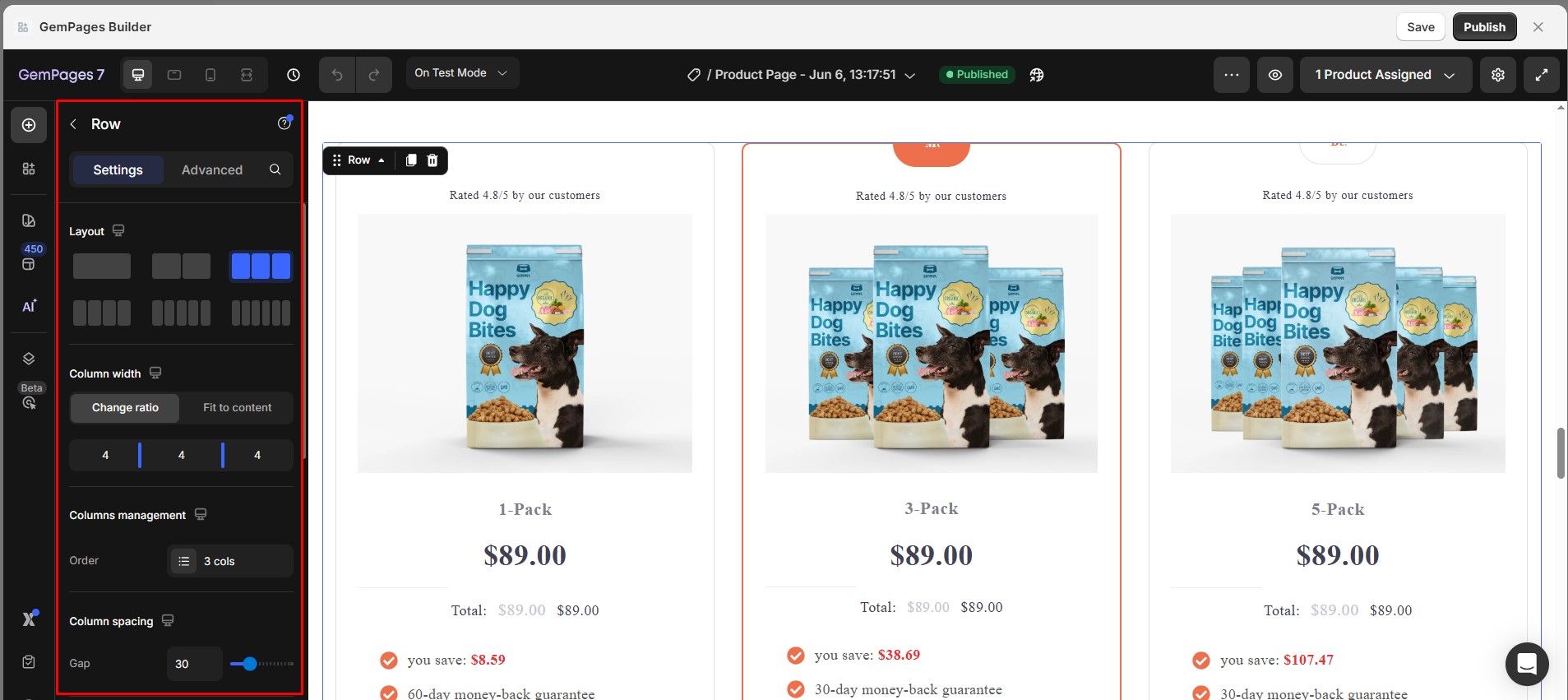The width and height of the screenshot is (1568, 700).
Task: Choose the two-column layout option
Action: click(181, 267)
